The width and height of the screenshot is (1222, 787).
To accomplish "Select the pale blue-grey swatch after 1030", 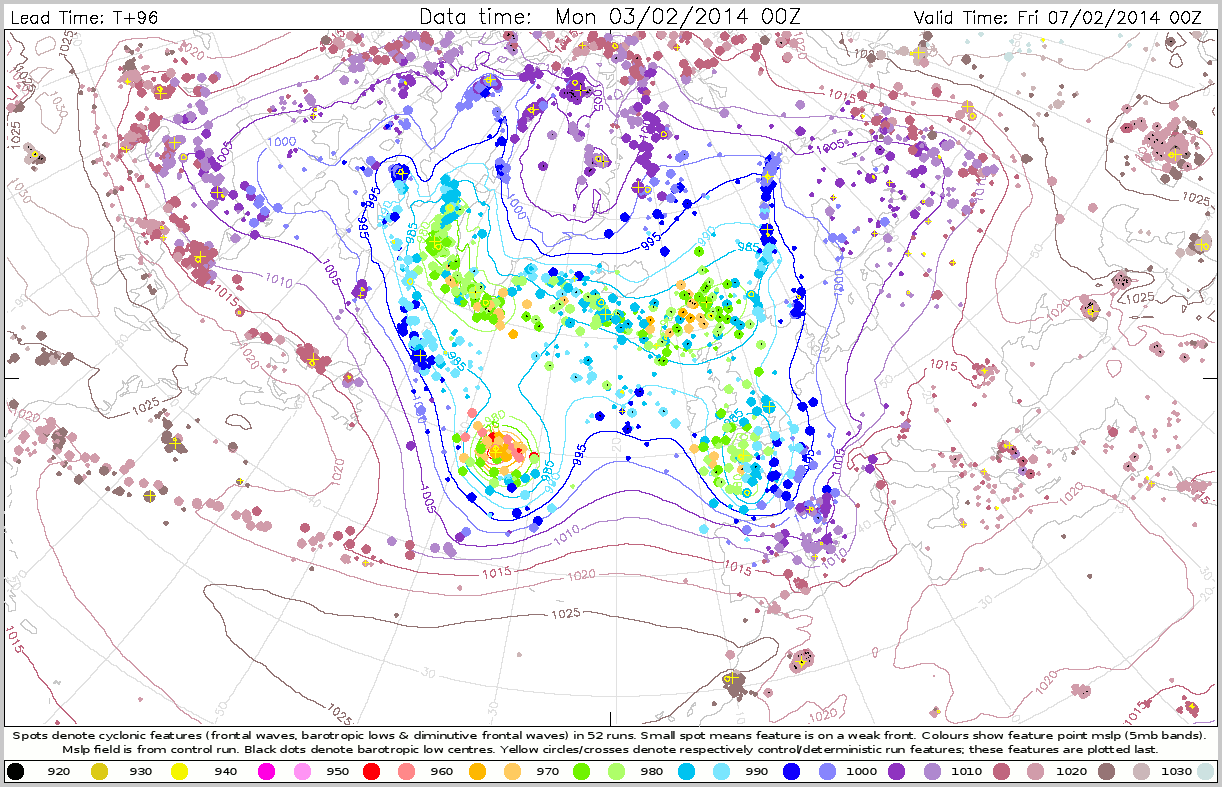I will (1207, 771).
